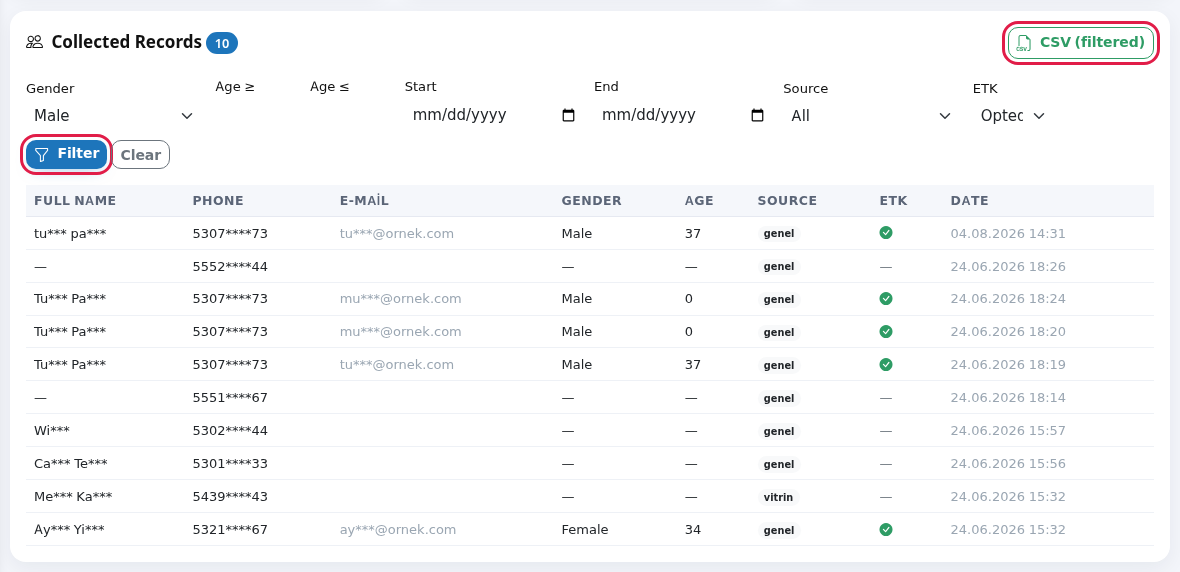Click green ETK check in the 04.08.2026 14:31 row
Viewport: 1180px width, 572px height.
pyautogui.click(x=886, y=233)
